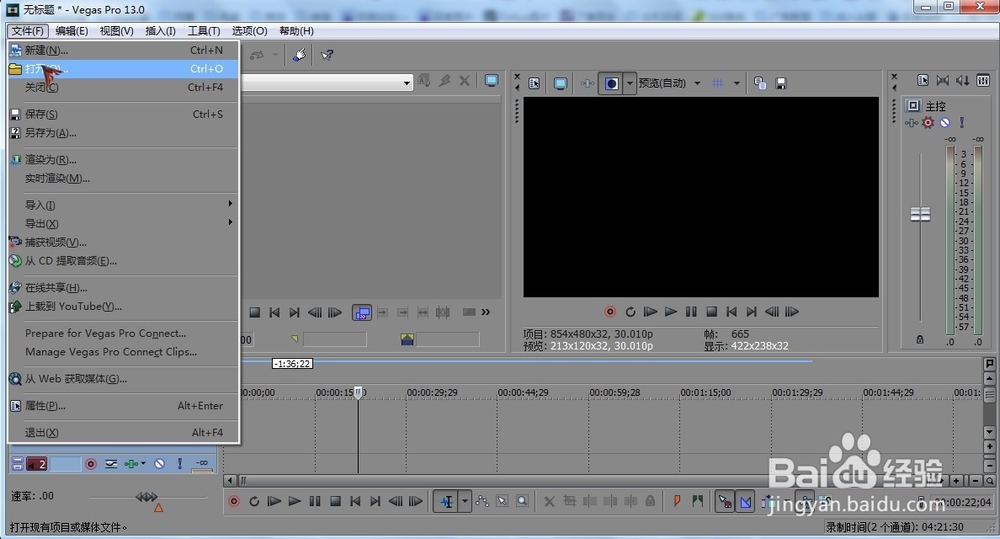The width and height of the screenshot is (1000, 539).
Task: Click Play in the video preview
Action: [670, 312]
